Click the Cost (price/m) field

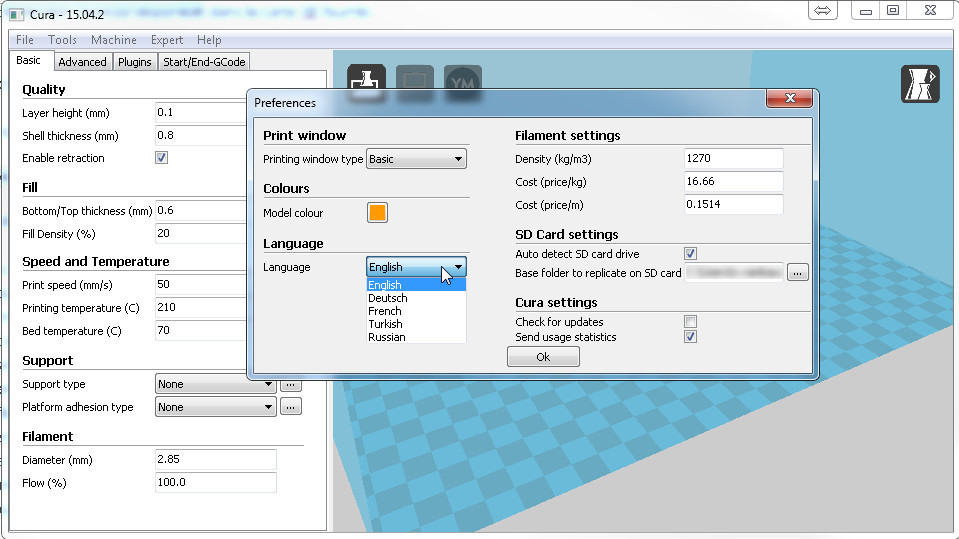tap(733, 204)
